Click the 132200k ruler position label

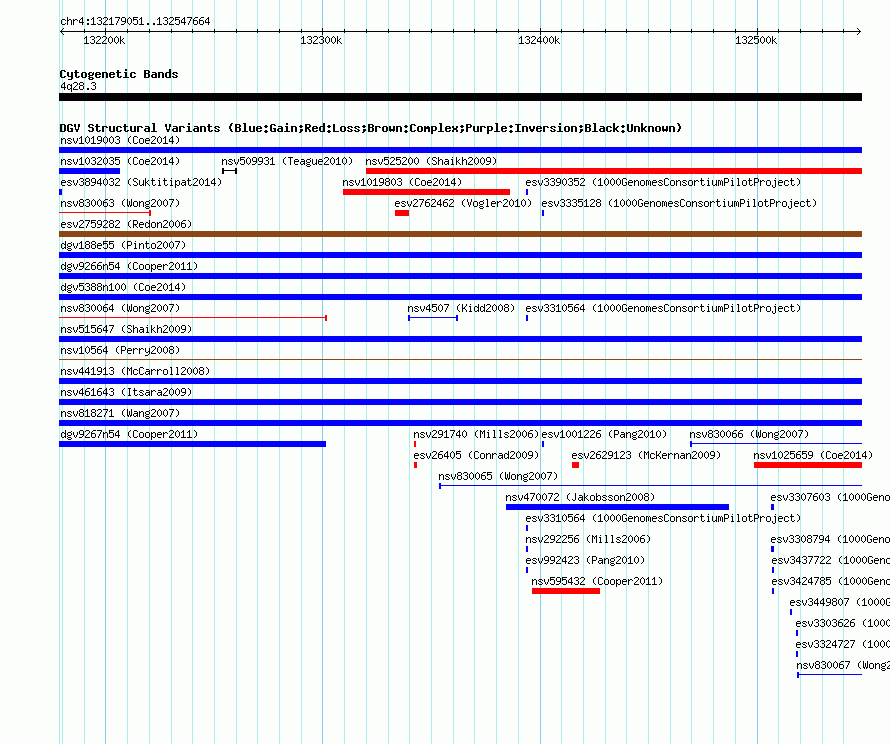pyautogui.click(x=104, y=40)
